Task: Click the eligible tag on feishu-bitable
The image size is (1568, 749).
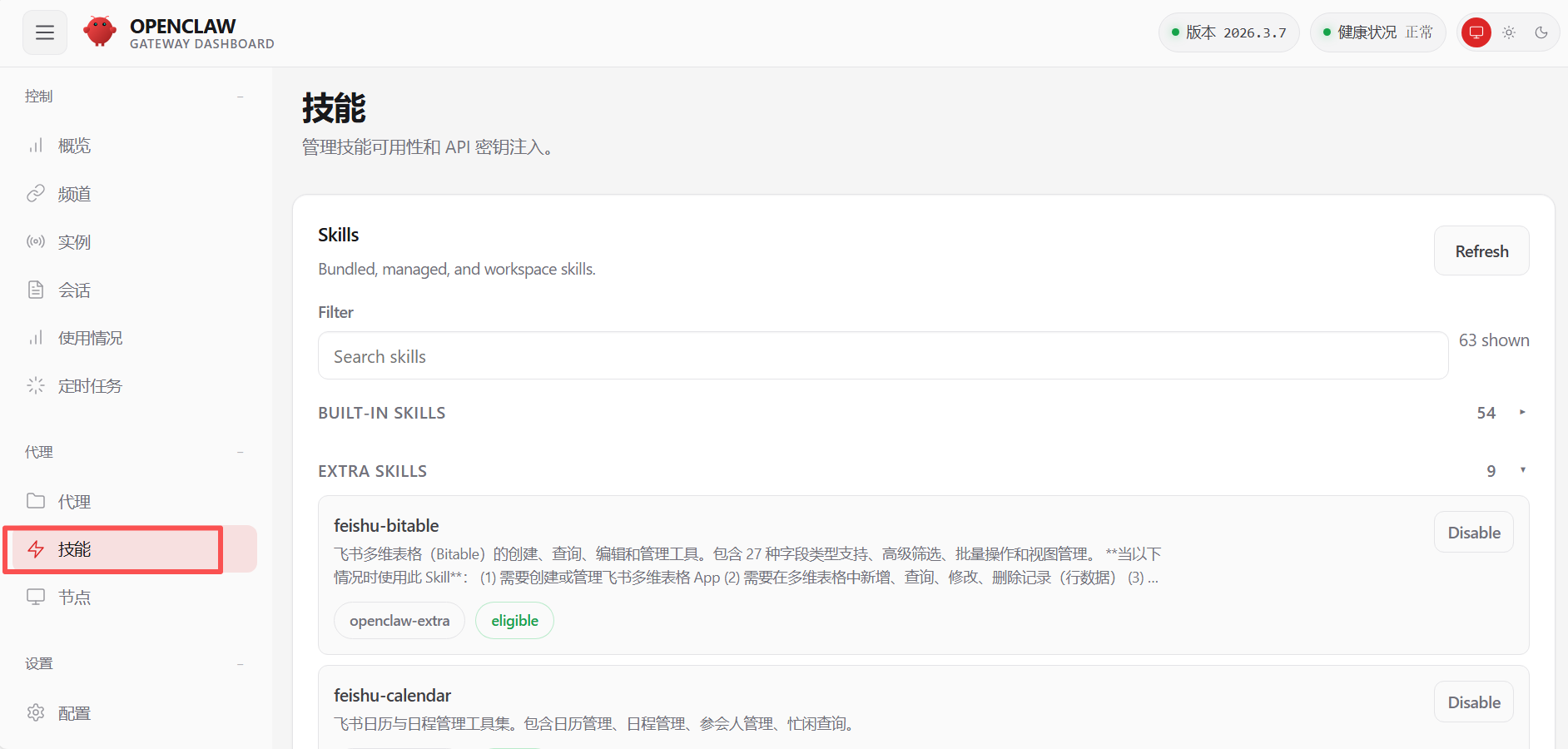Action: tap(514, 620)
